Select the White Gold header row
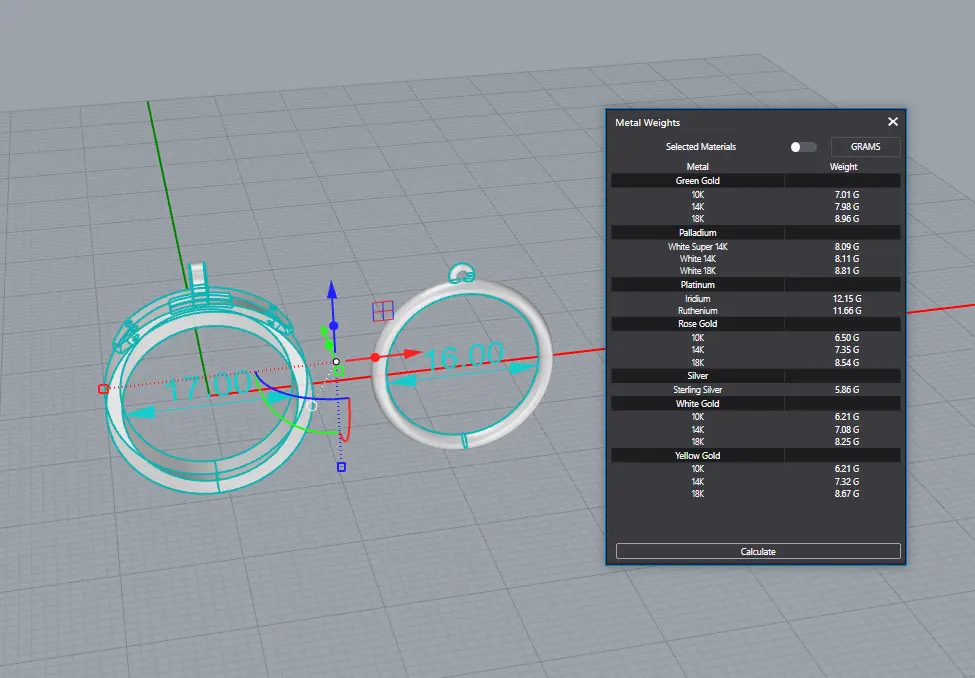This screenshot has width=975, height=678. [756, 404]
